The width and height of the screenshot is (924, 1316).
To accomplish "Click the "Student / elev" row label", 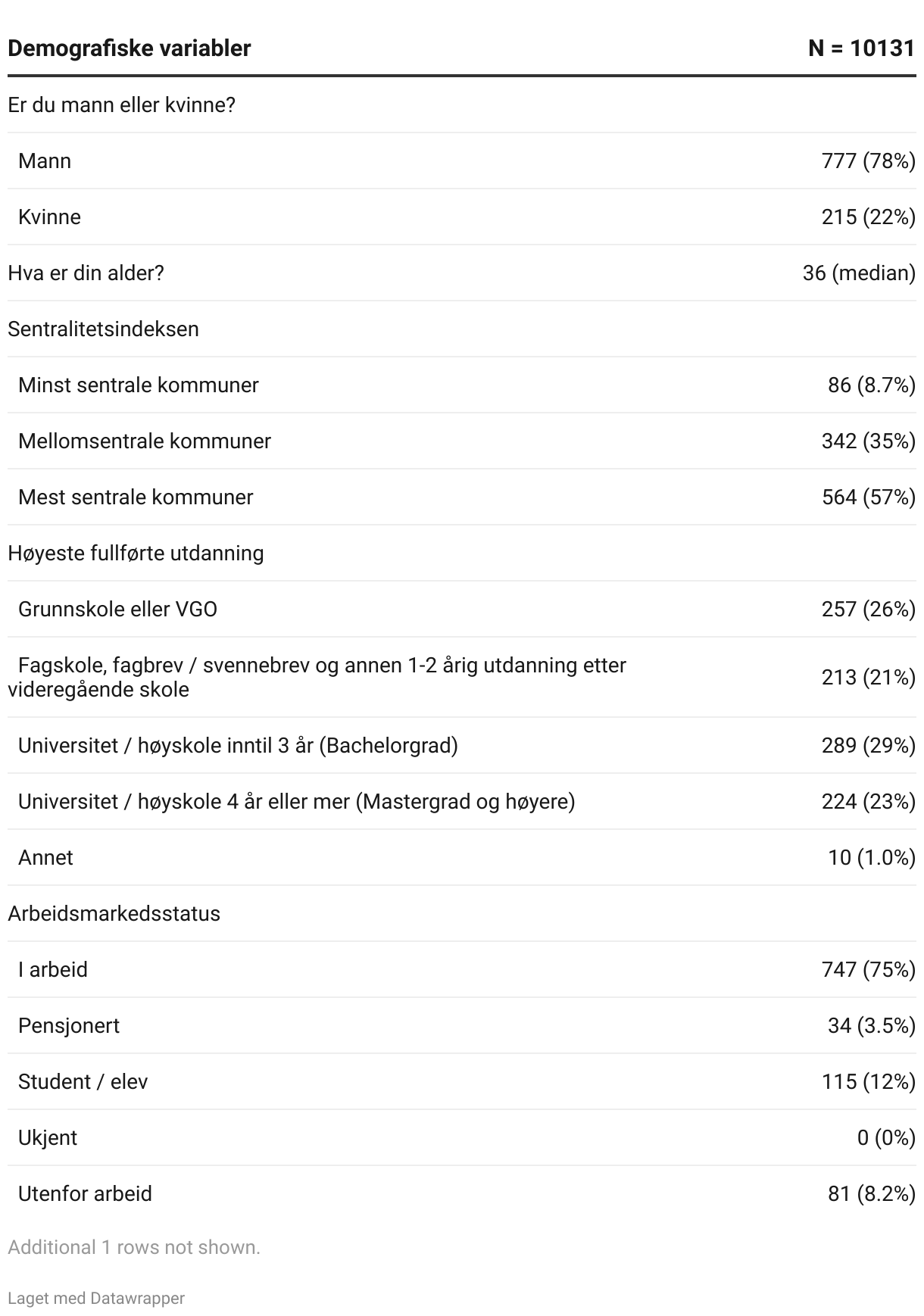I will [83, 1081].
